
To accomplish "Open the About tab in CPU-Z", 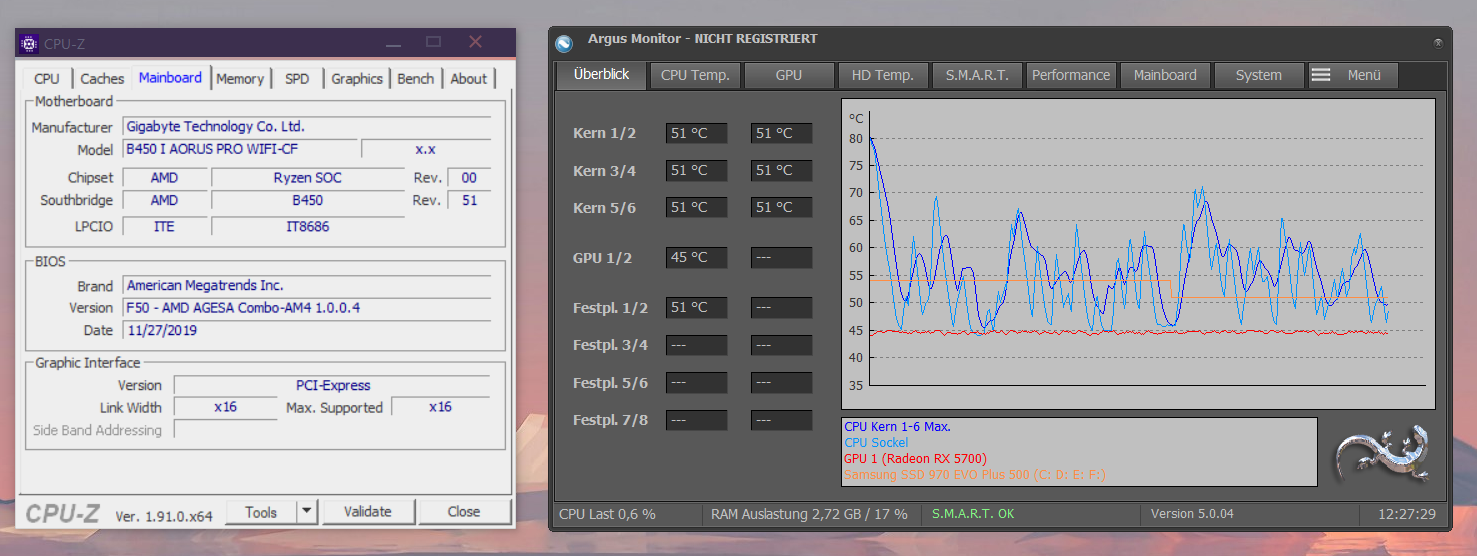I will (468, 79).
